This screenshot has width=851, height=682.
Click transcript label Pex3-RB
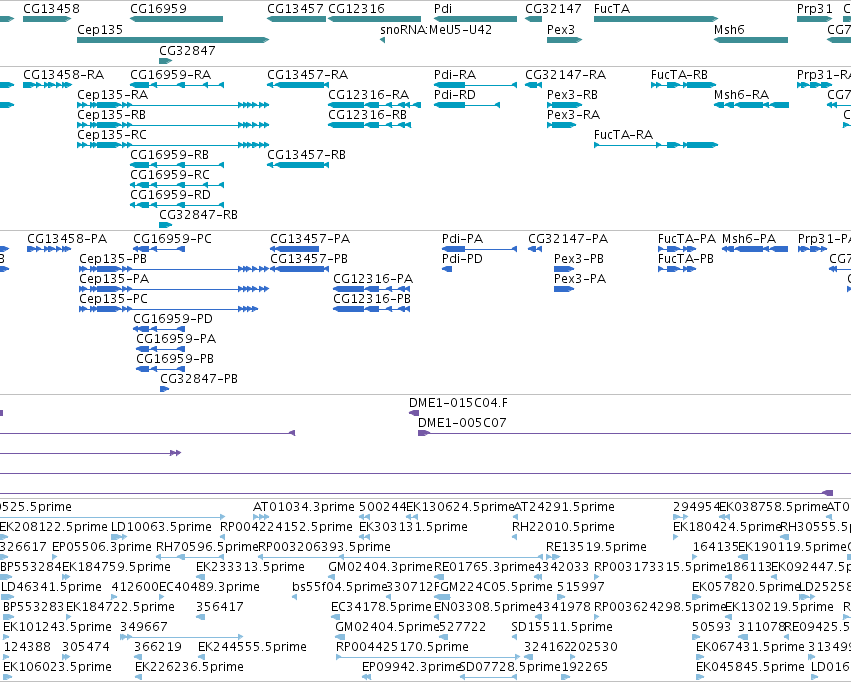pyautogui.click(x=572, y=94)
